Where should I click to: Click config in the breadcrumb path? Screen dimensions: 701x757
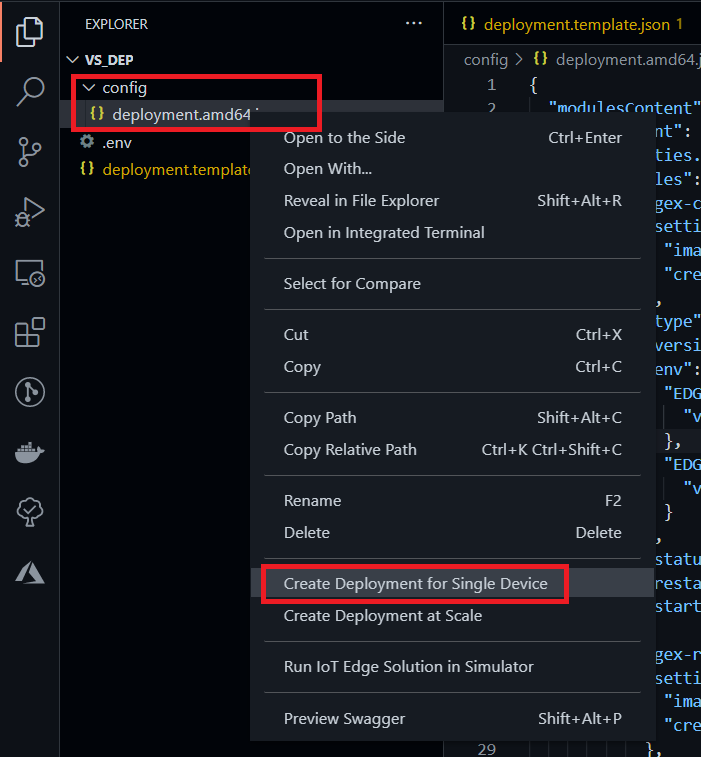click(486, 59)
